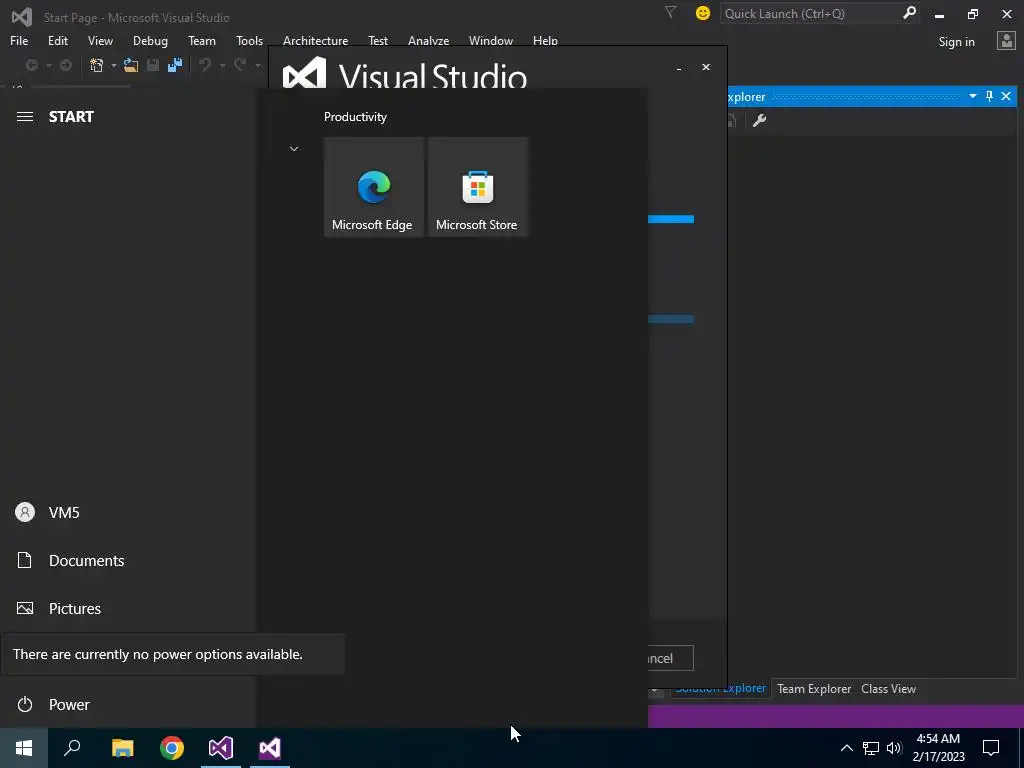Open File Explorer from the taskbar
1024x768 pixels.
[122, 748]
